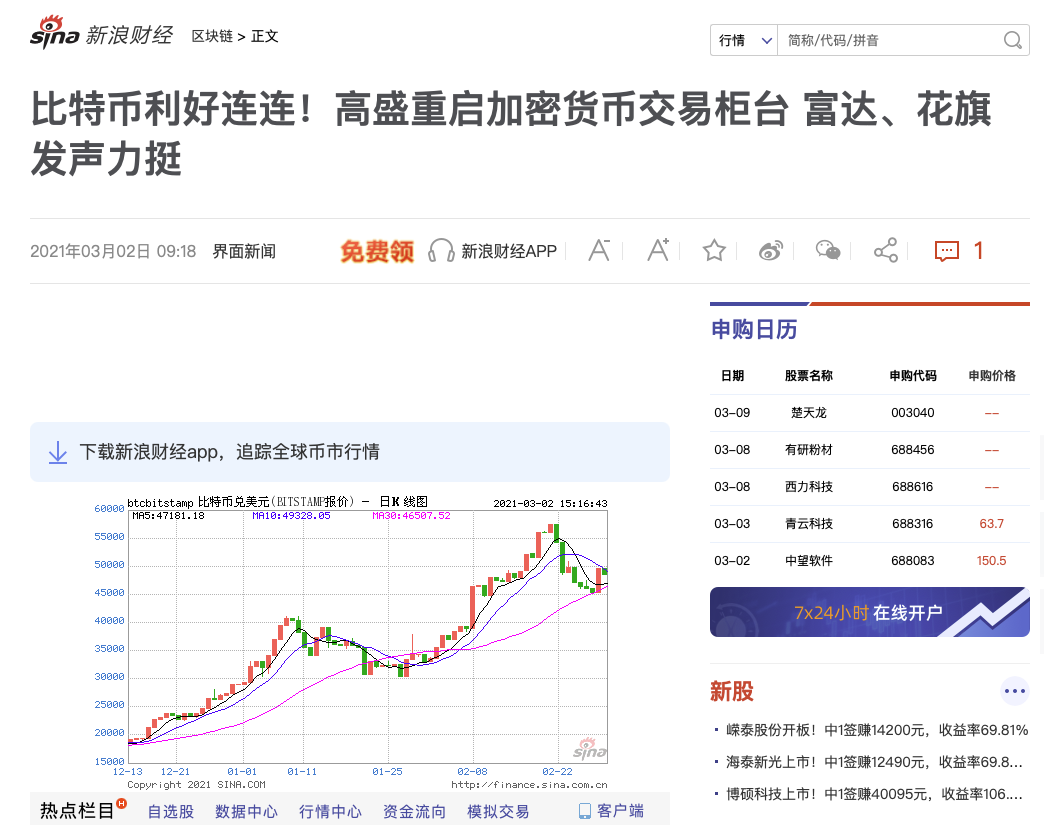
Task: Increase font size with A+ icon
Action: click(658, 250)
